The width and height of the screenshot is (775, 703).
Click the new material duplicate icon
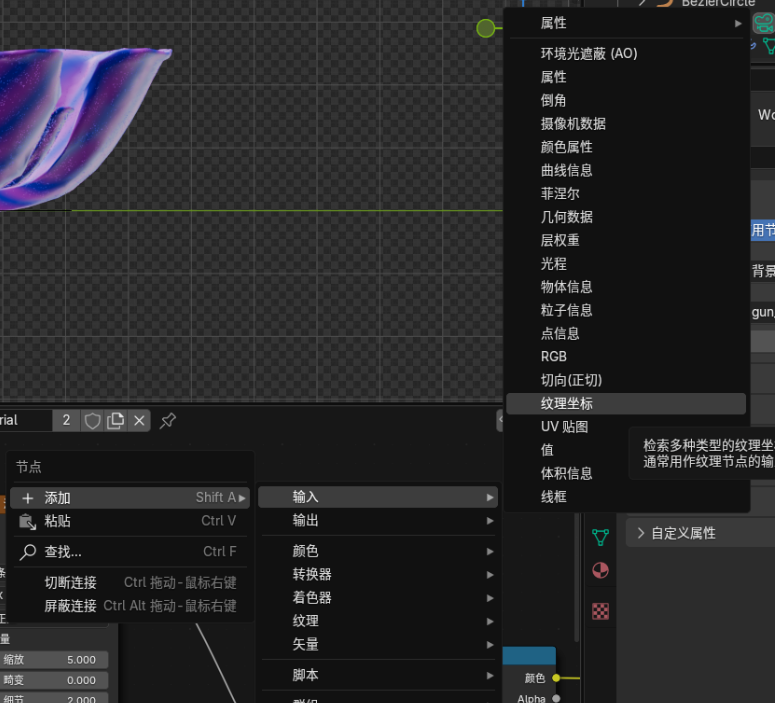click(116, 421)
